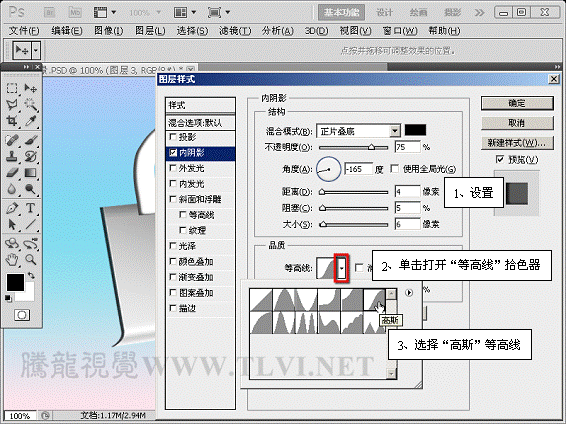566x424 pixels.
Task: Select the Zoom tool in toolbox
Action: (31, 259)
